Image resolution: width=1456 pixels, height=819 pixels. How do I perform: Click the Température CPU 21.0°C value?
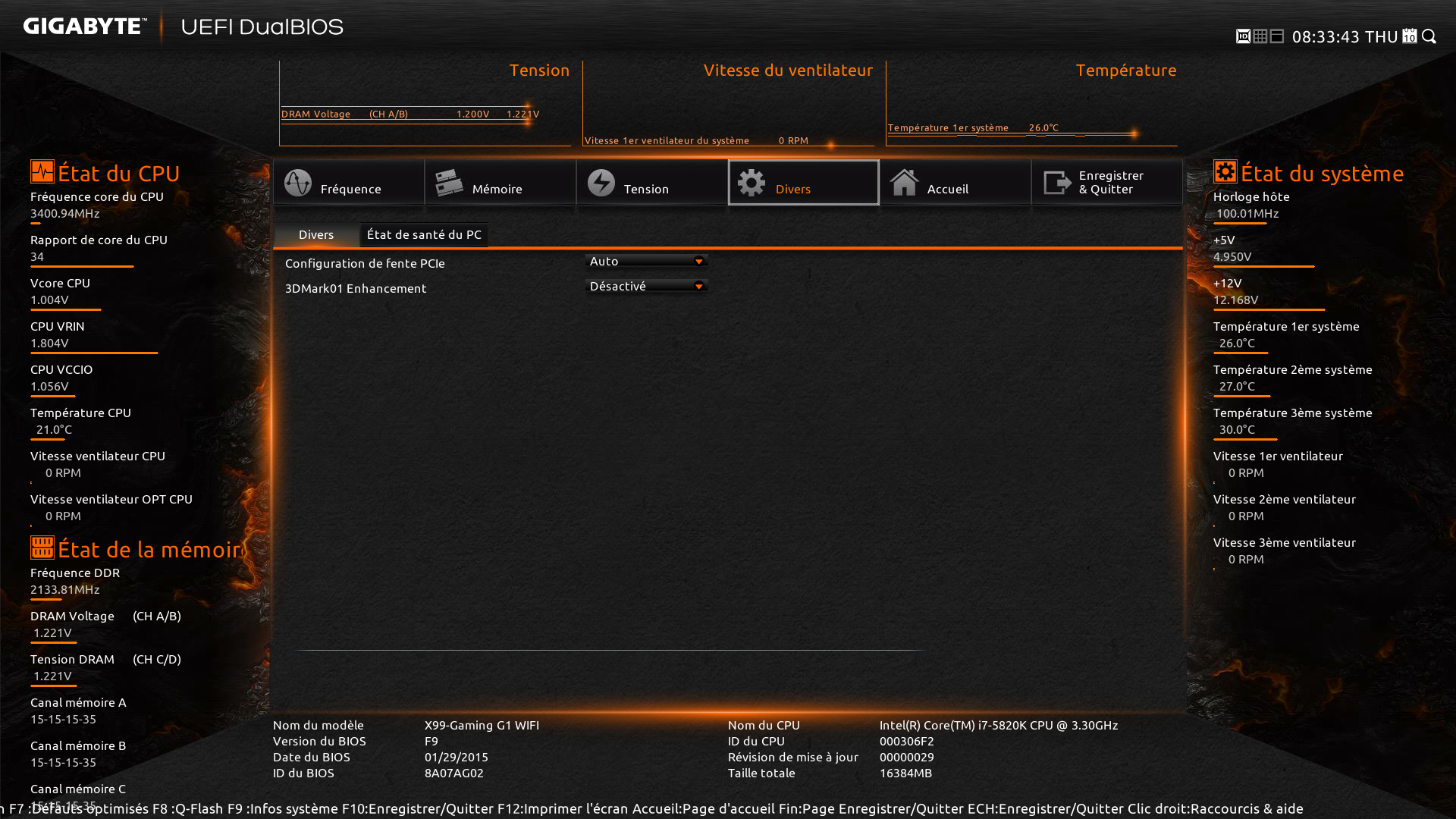54,430
